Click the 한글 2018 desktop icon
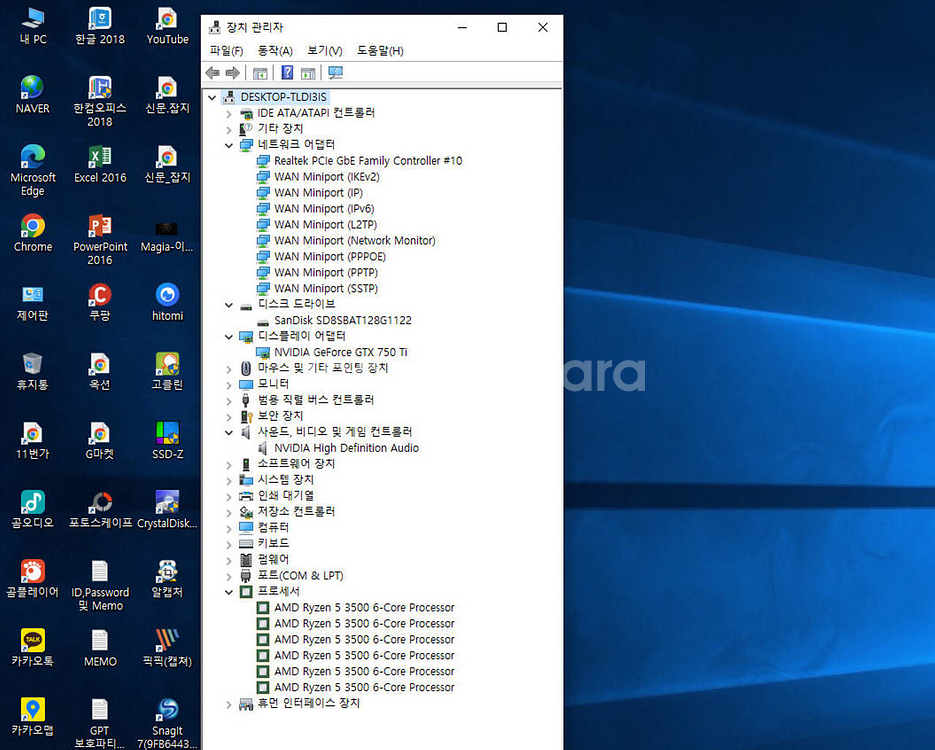Viewport: 935px width, 750px height. coord(100,26)
